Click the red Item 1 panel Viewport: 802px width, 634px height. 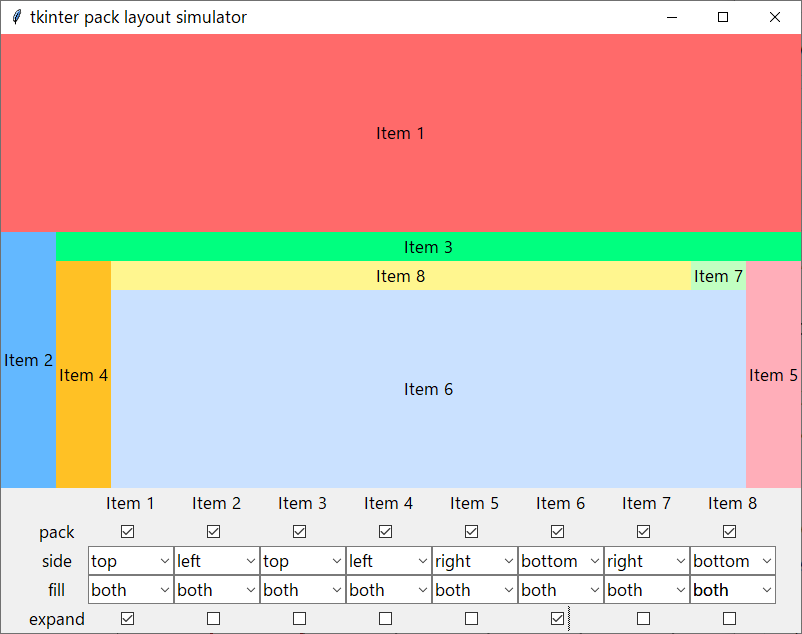[x=400, y=133]
